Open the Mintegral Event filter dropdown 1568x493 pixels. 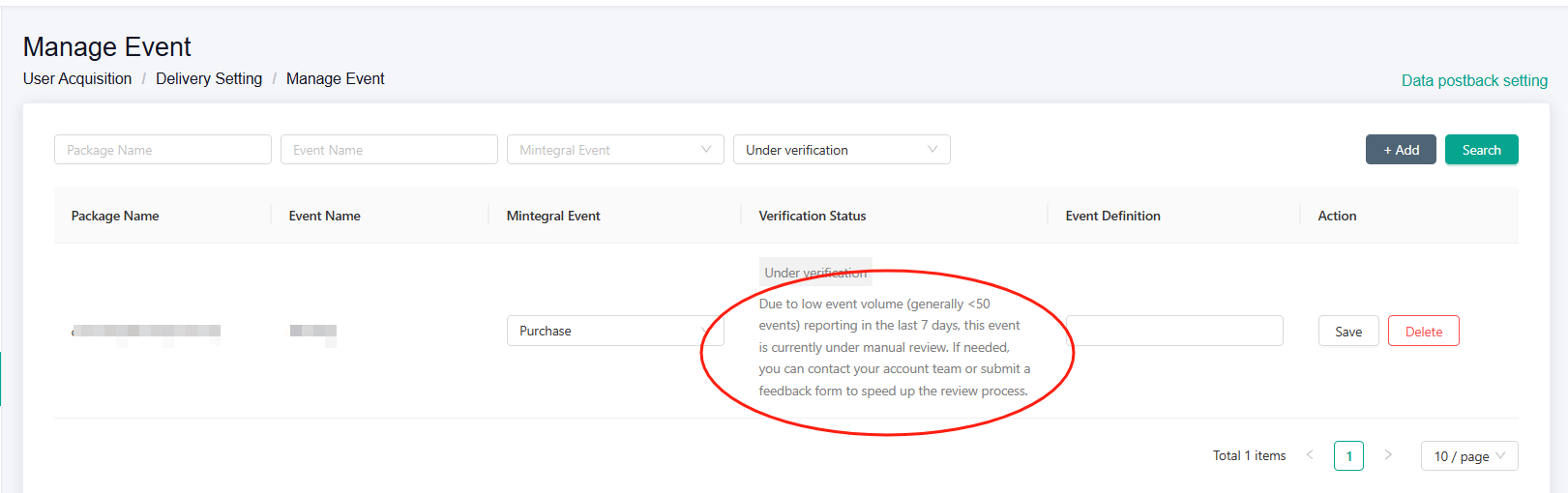click(615, 150)
